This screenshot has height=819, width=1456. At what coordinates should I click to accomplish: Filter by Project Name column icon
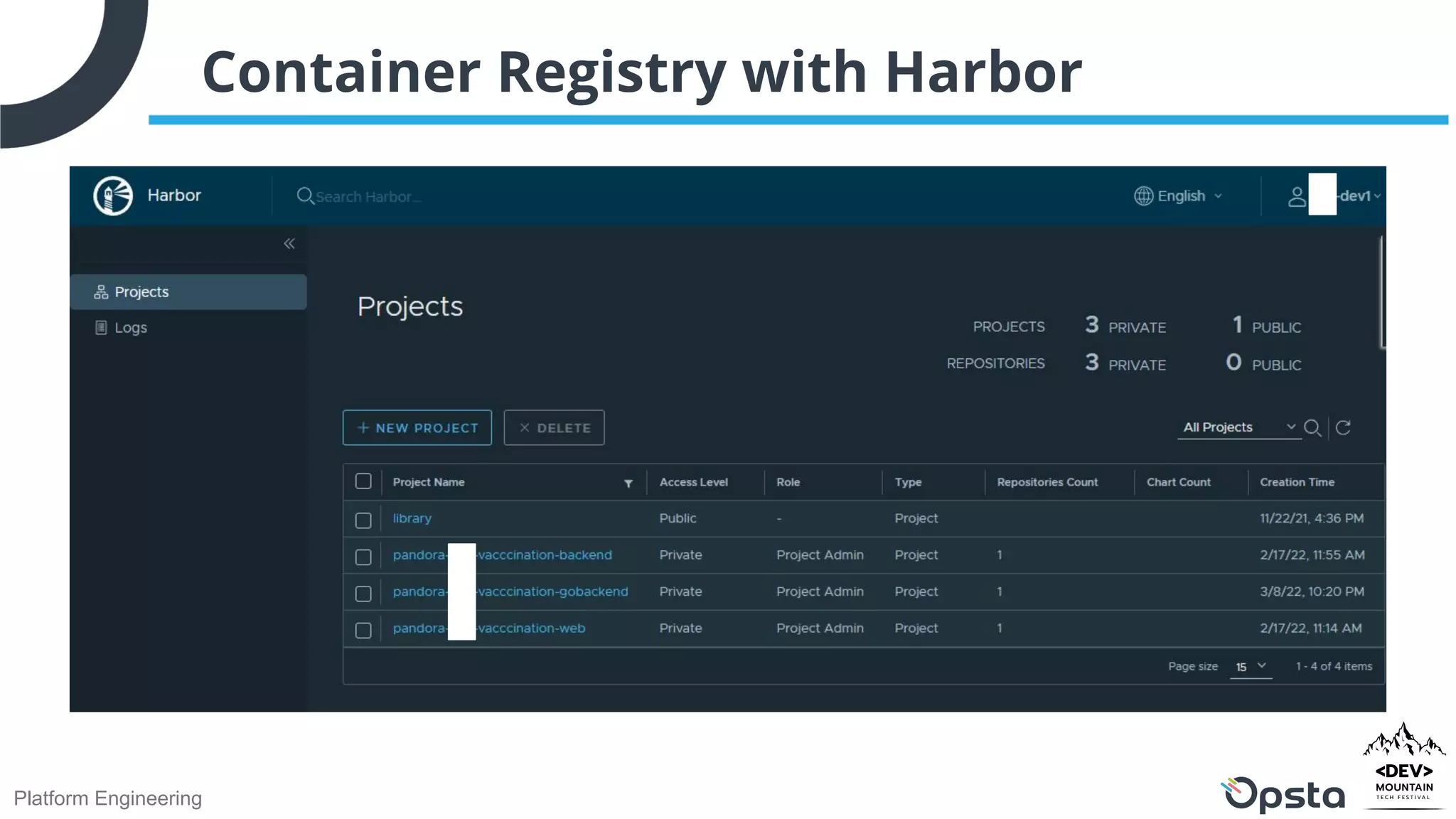click(x=628, y=483)
